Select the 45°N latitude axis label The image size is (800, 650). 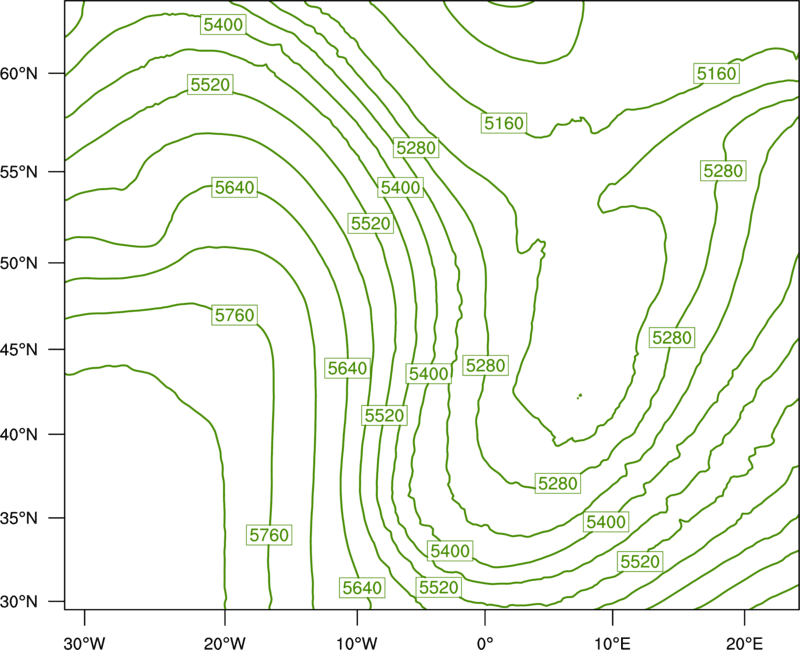[19, 349]
